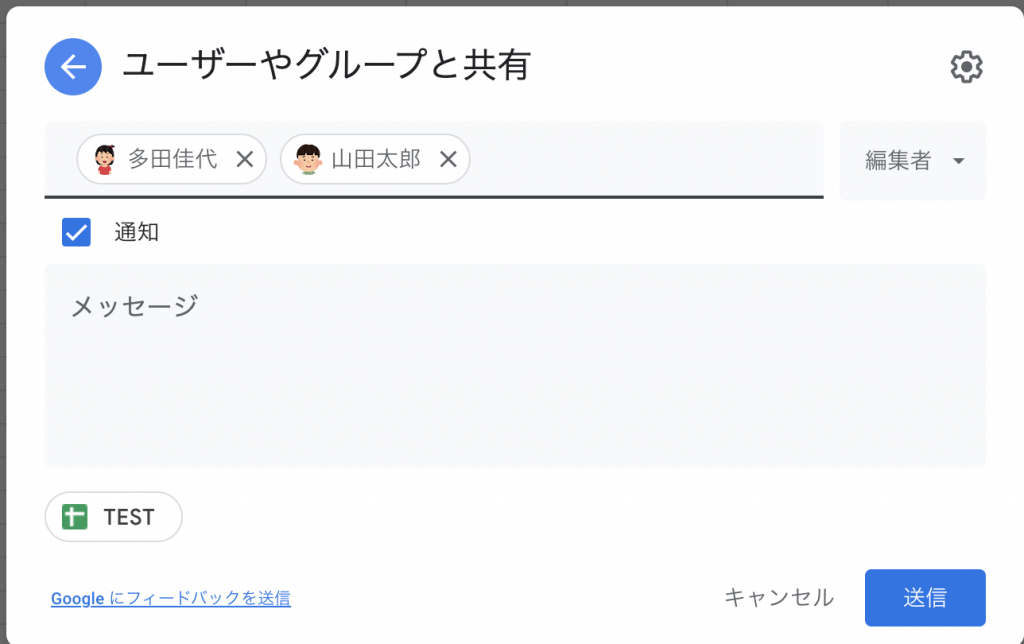Image resolution: width=1024 pixels, height=644 pixels.
Task: Open sharing settings gear icon
Action: pyautogui.click(x=966, y=67)
